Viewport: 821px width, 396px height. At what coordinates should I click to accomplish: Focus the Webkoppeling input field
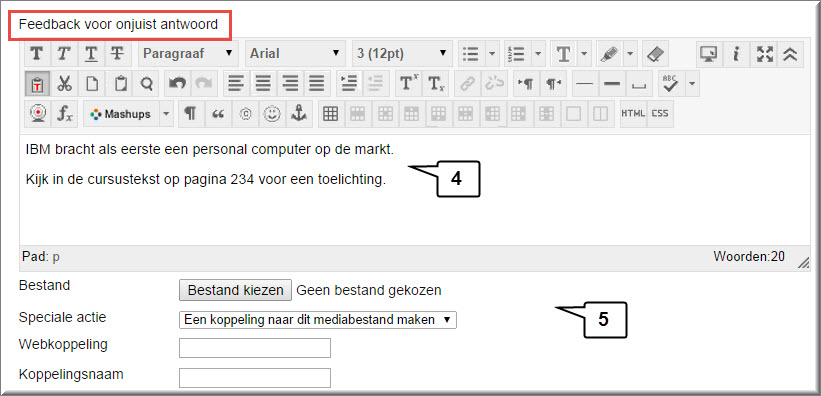pos(255,348)
